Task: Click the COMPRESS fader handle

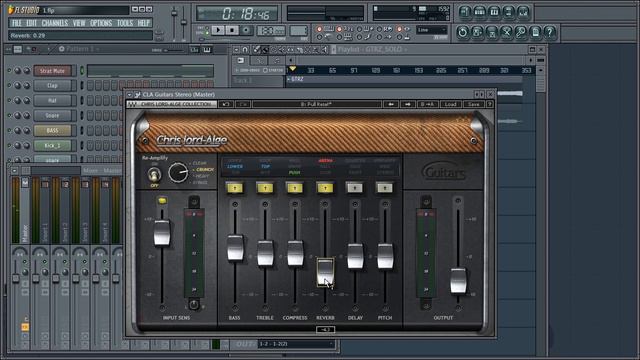Action: [x=295, y=253]
